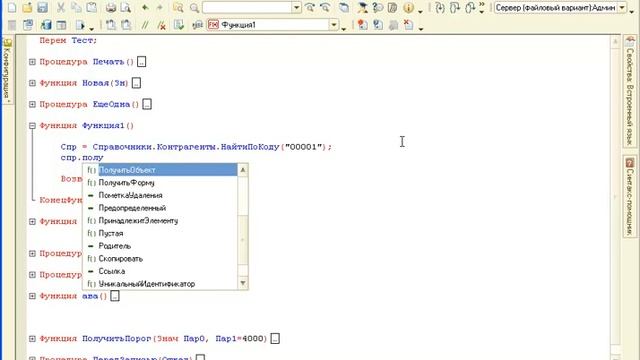Click the Find in files binoculars icon
This screenshot has width=640, height=360.
[x=178, y=7]
